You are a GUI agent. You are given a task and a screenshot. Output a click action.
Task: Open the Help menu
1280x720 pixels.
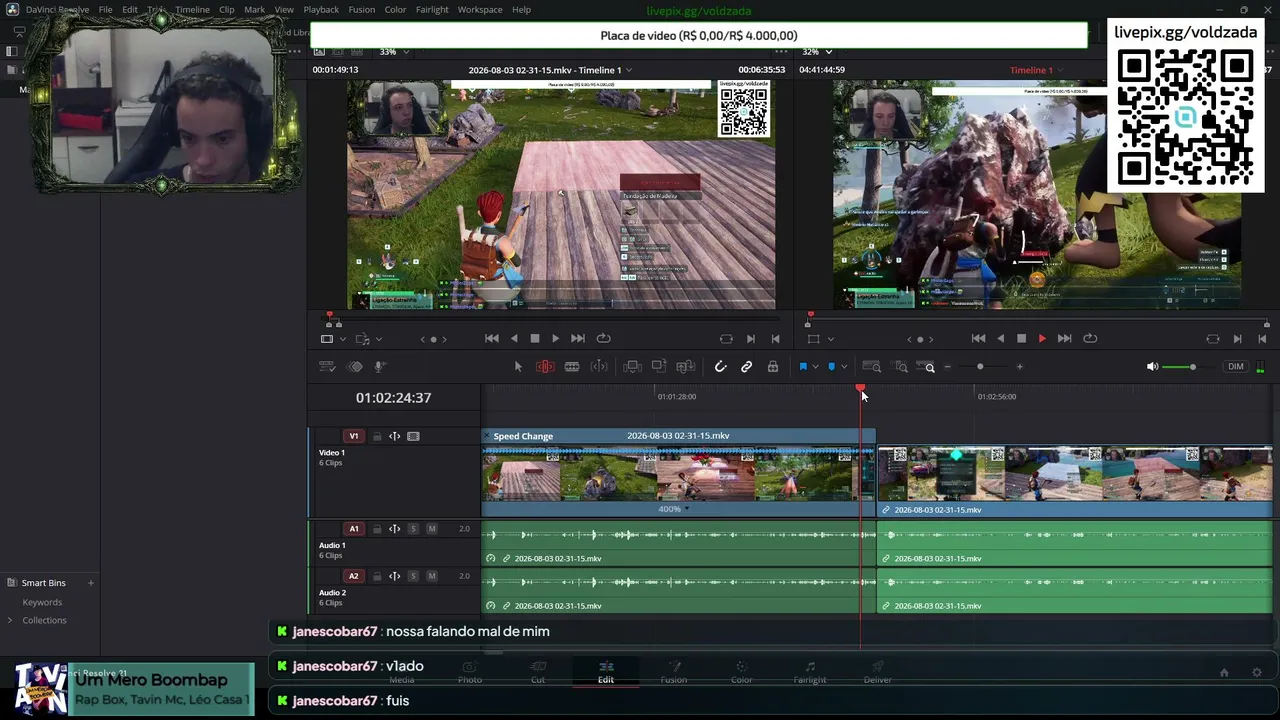point(521,10)
